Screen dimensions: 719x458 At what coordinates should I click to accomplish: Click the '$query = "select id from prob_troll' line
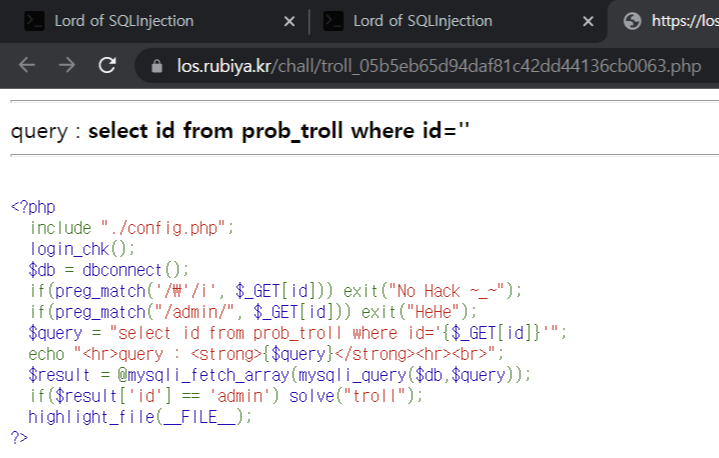[x=298, y=333]
